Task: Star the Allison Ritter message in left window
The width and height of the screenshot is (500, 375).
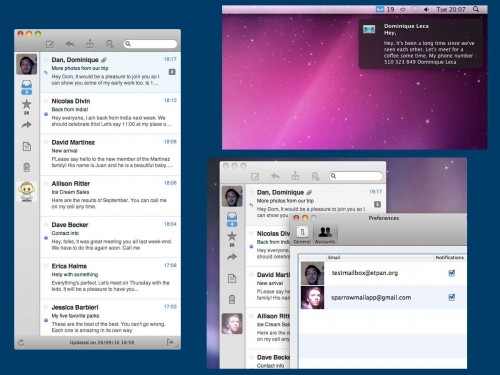Action: point(46,184)
